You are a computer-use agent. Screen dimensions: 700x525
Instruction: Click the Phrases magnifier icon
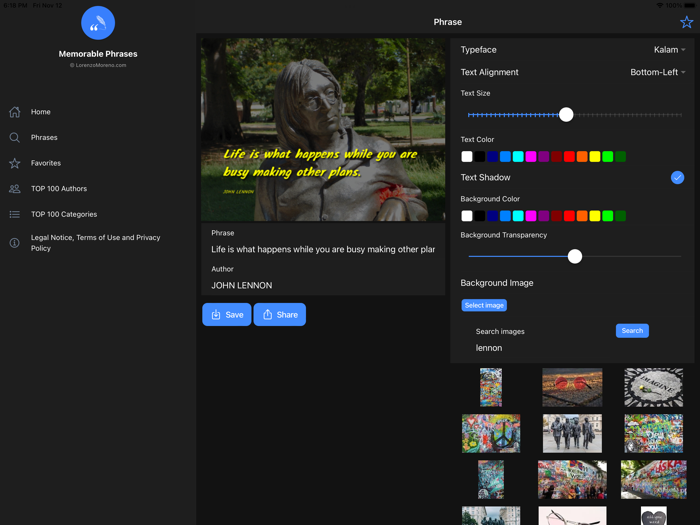point(15,138)
